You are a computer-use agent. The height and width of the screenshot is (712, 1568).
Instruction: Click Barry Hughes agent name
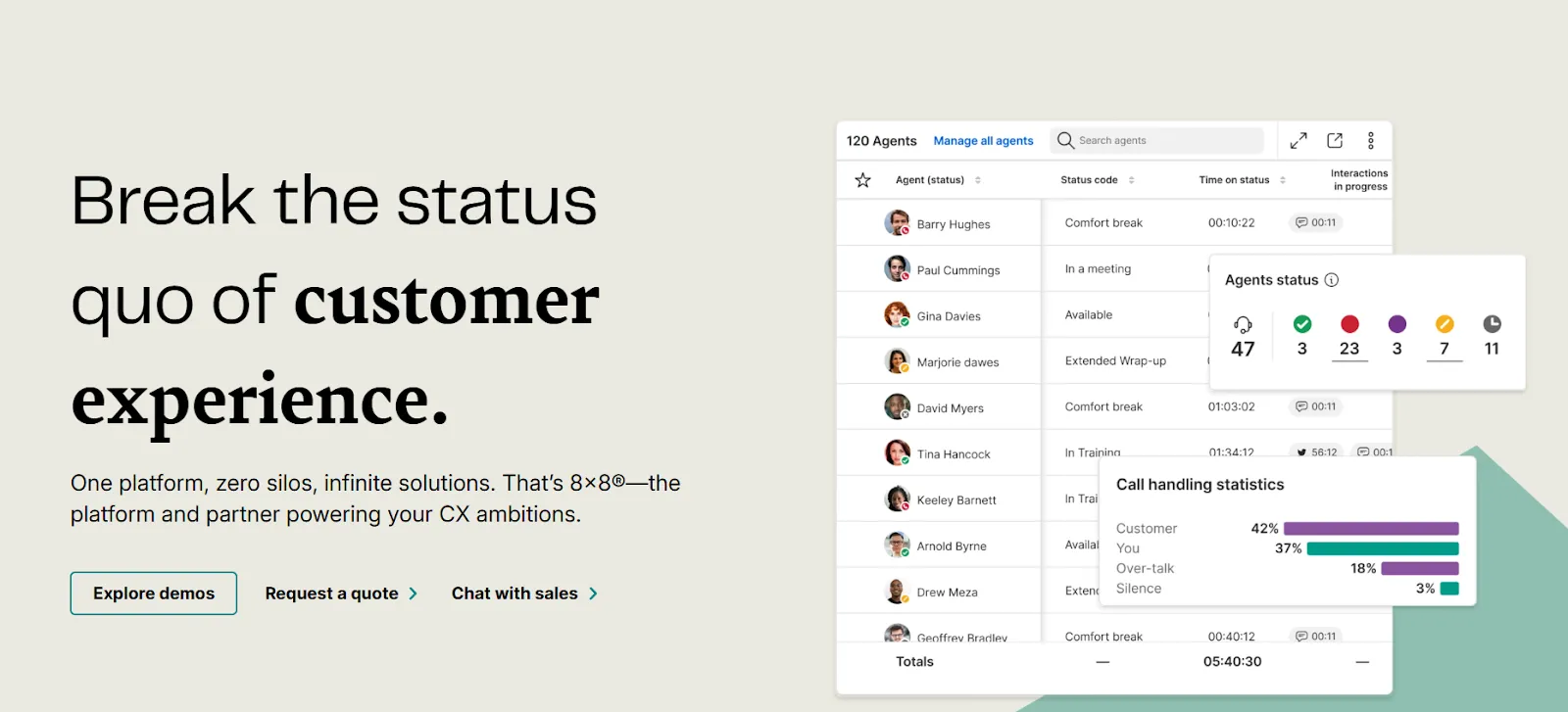click(x=954, y=224)
